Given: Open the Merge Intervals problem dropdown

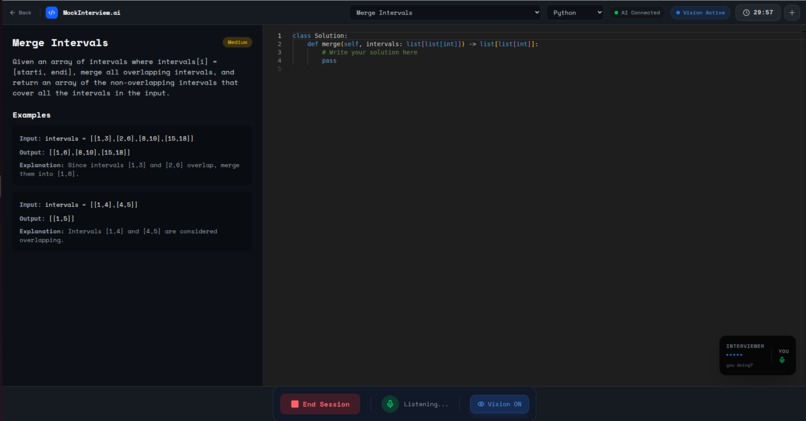Looking at the screenshot, I should click(x=445, y=13).
